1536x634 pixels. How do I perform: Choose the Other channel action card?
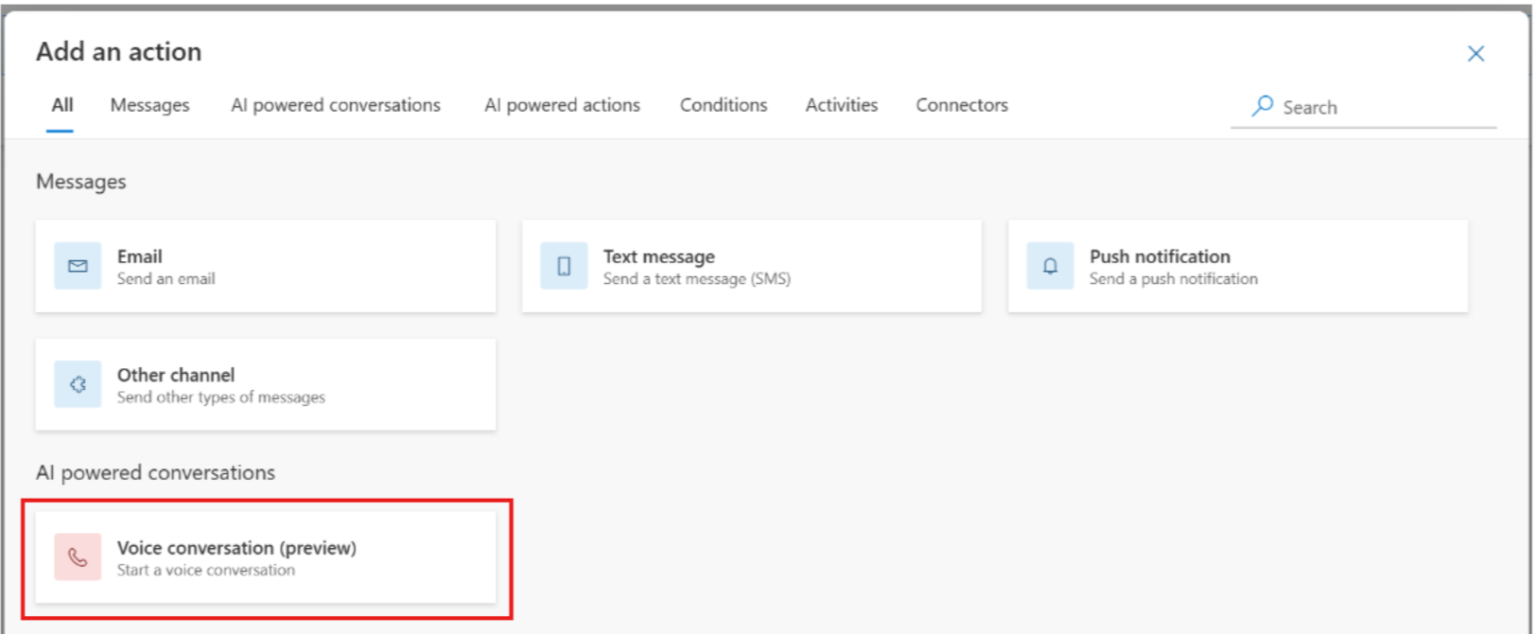(265, 384)
